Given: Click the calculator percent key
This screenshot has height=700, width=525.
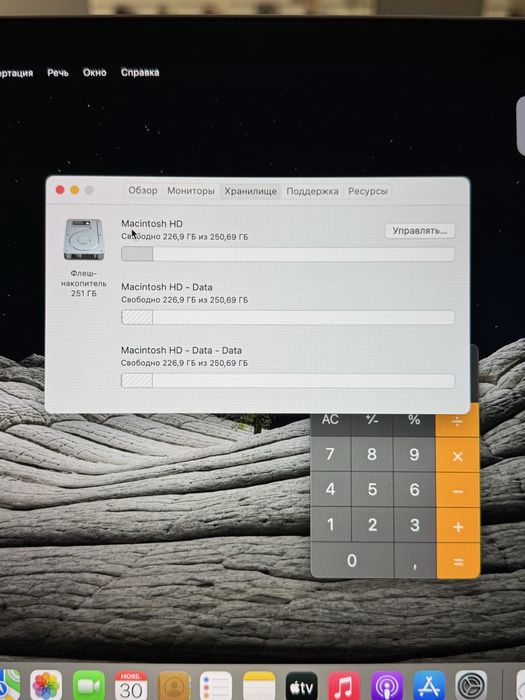Looking at the screenshot, I should (414, 420).
